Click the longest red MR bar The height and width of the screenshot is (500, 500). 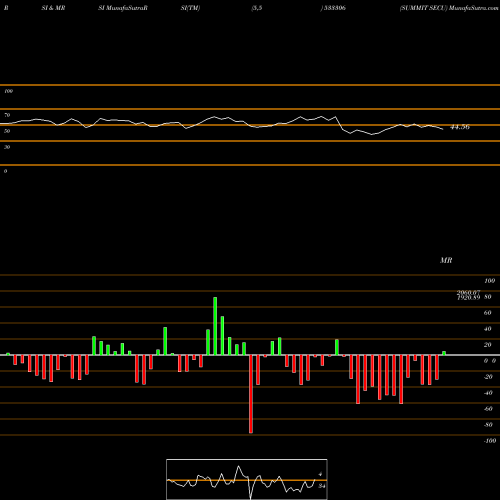click(x=251, y=394)
